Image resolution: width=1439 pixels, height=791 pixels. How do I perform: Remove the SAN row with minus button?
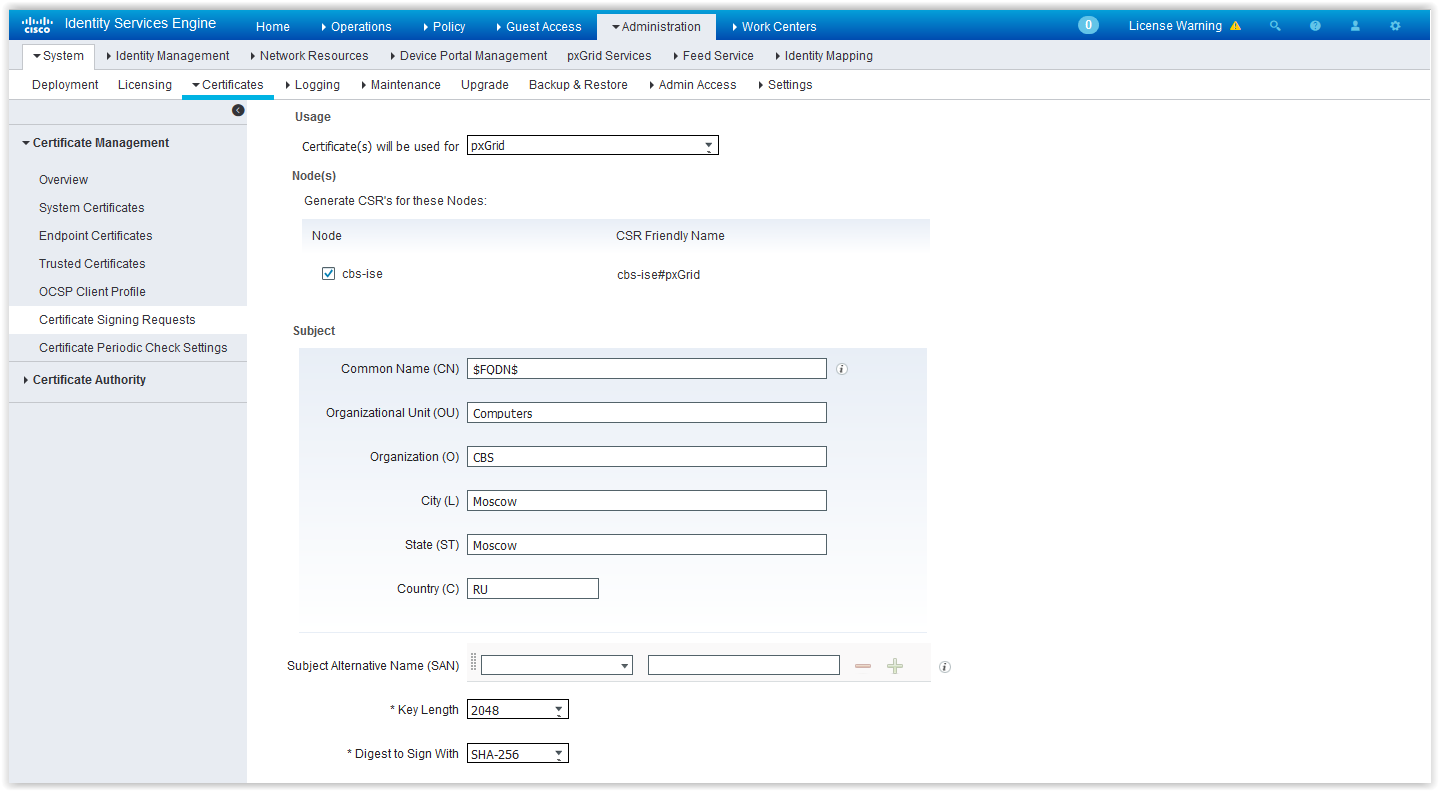click(x=862, y=665)
